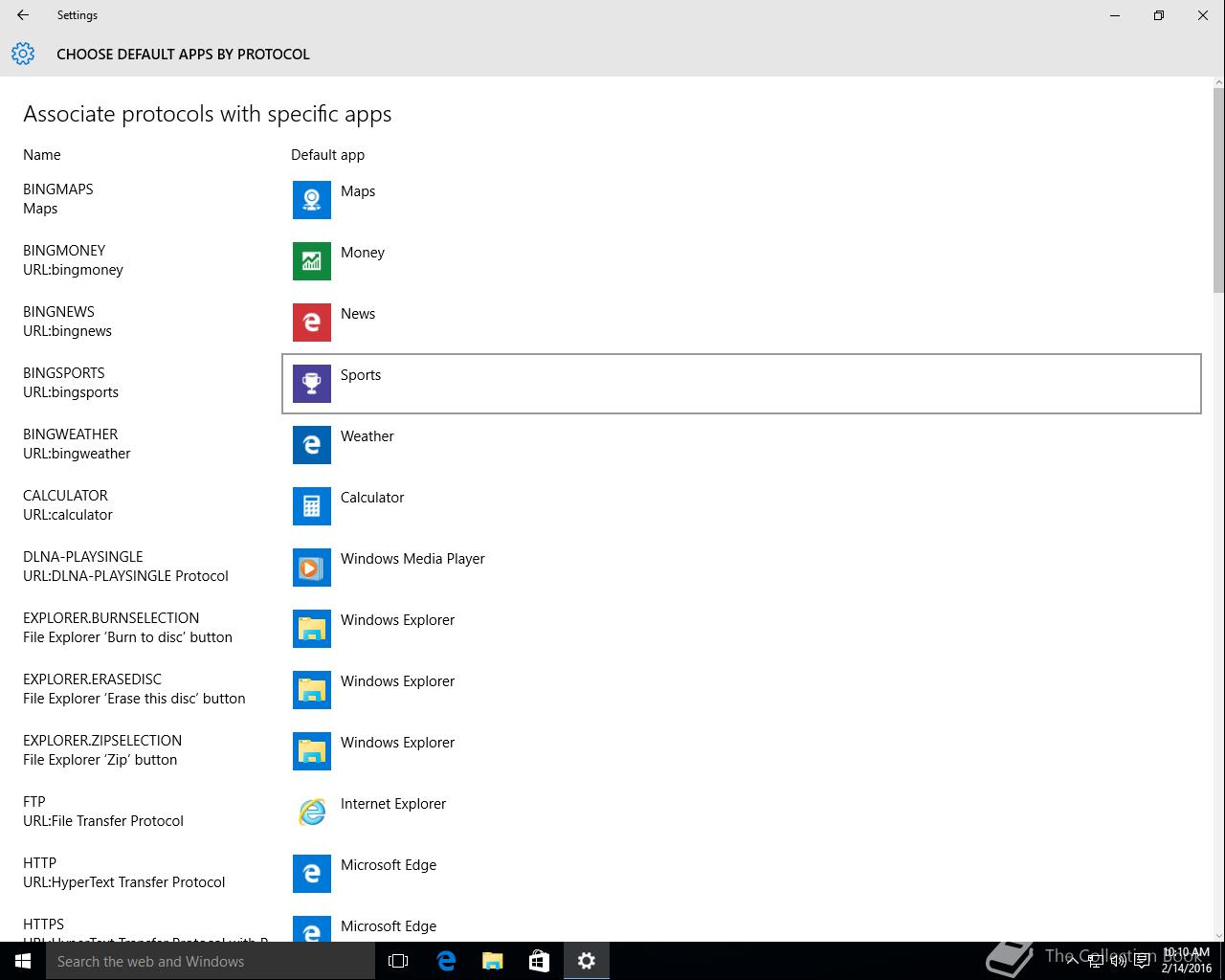This screenshot has height=980, width=1225.
Task: Open File Explorer from the taskbar
Action: point(493,961)
